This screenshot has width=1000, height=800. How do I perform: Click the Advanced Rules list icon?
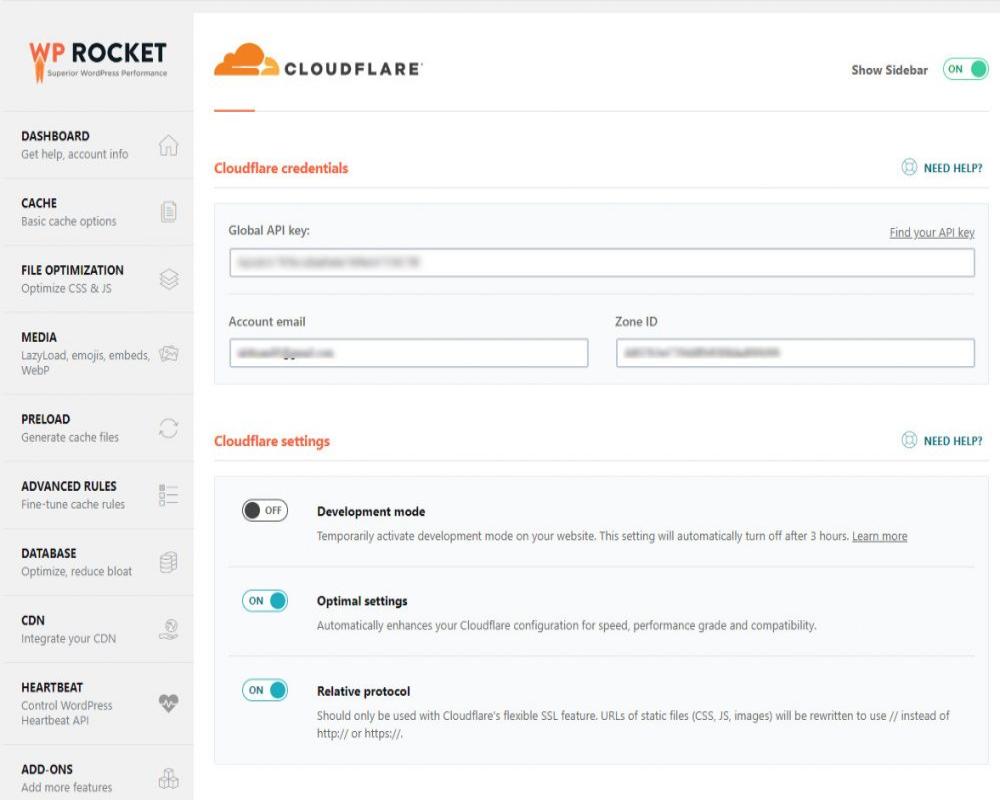tap(169, 495)
